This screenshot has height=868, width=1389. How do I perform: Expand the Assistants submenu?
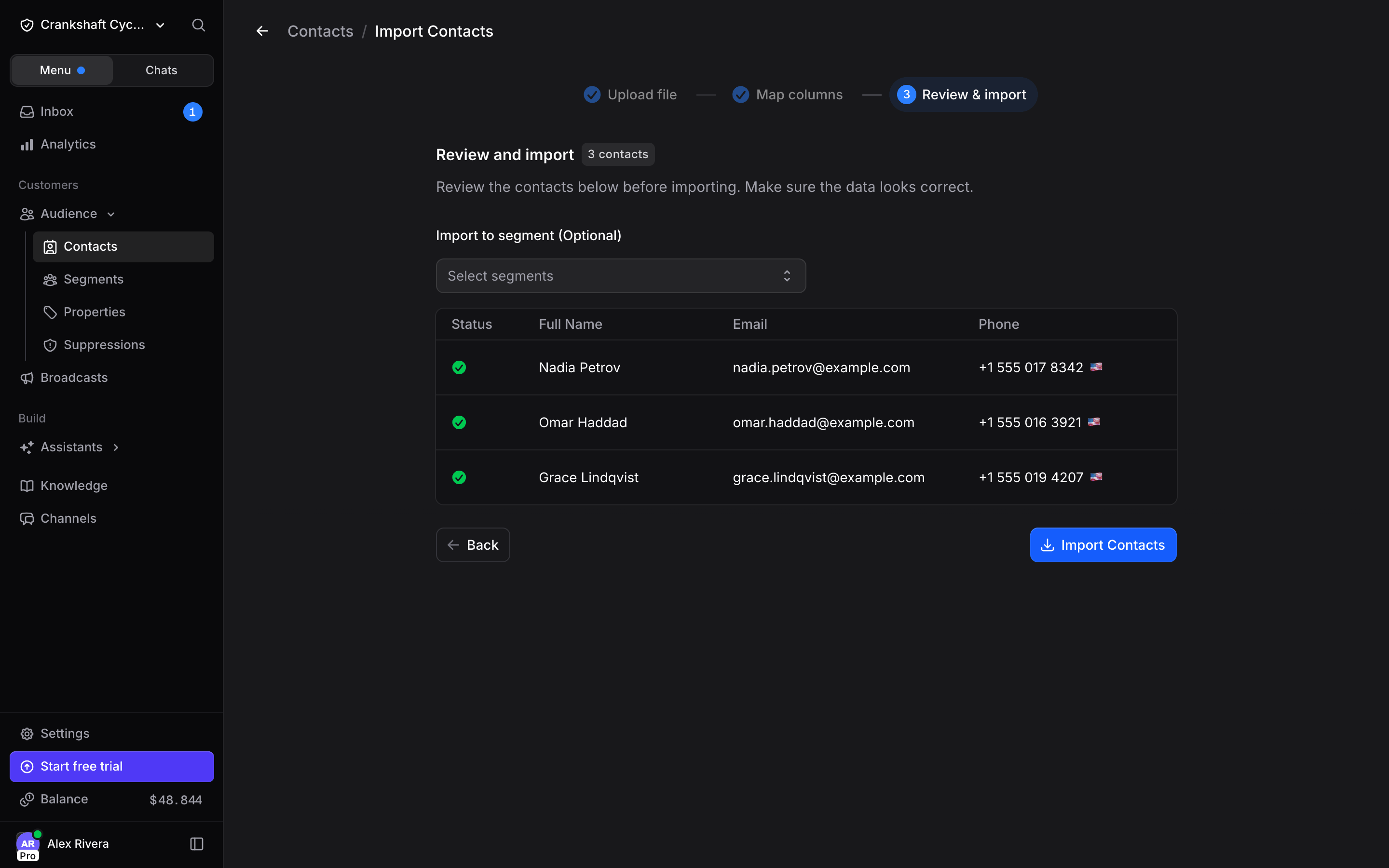point(116,447)
